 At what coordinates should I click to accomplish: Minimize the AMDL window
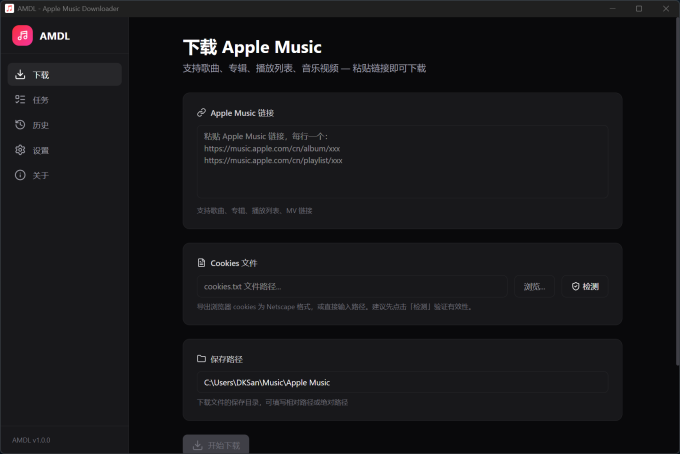tap(612, 9)
